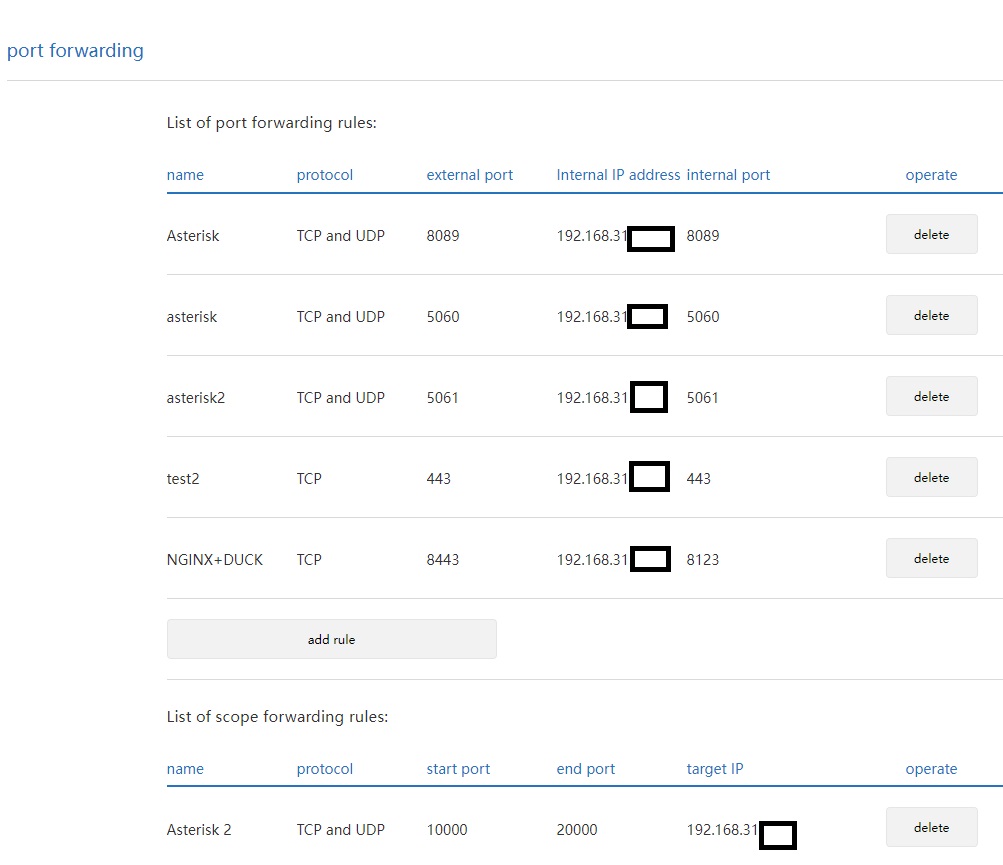The height and width of the screenshot is (865, 1003).
Task: Select the asterisk2 rule name
Action: [x=196, y=398]
